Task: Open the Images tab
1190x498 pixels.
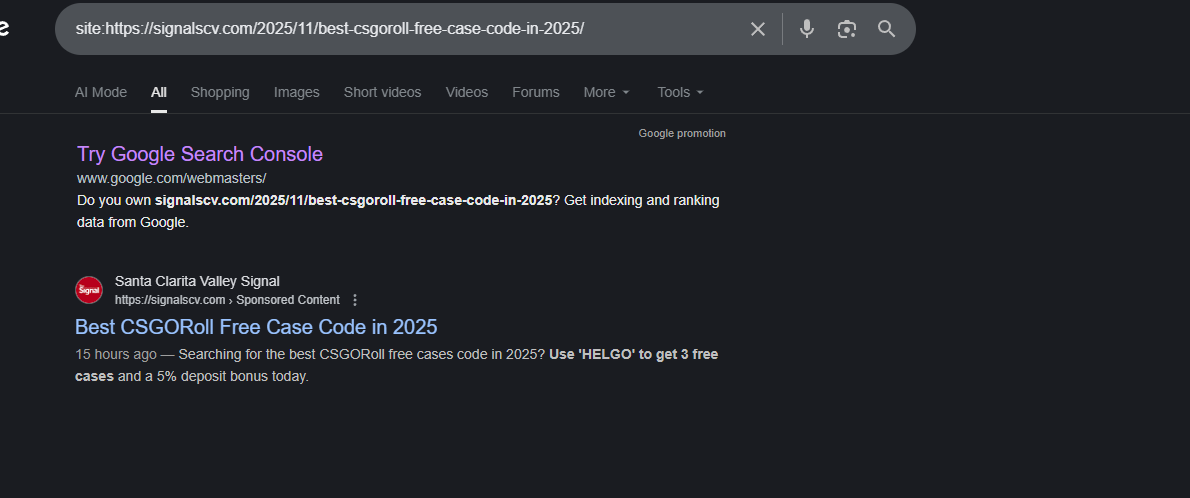Action: coord(297,92)
